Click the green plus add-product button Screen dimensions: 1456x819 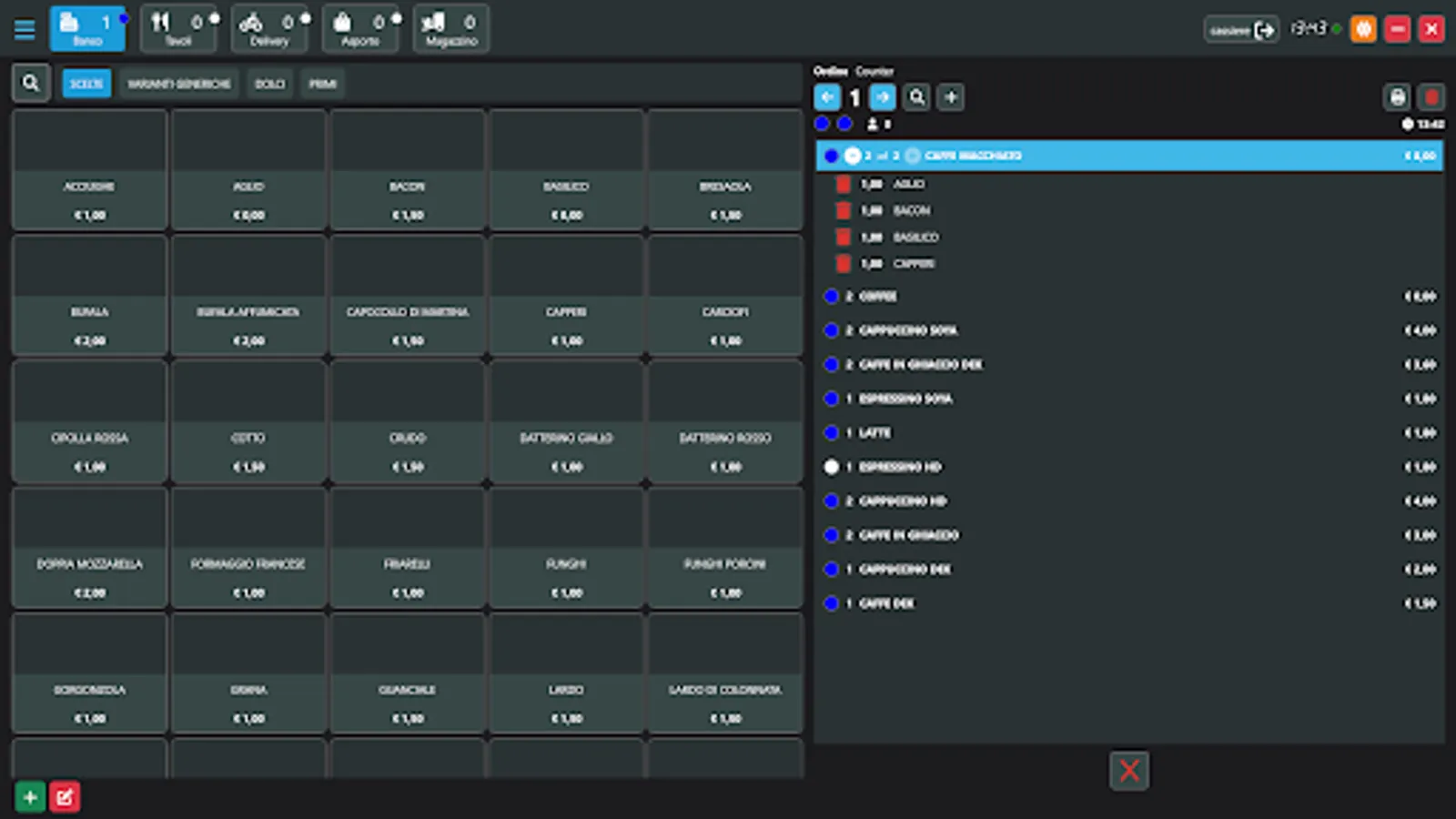click(30, 797)
